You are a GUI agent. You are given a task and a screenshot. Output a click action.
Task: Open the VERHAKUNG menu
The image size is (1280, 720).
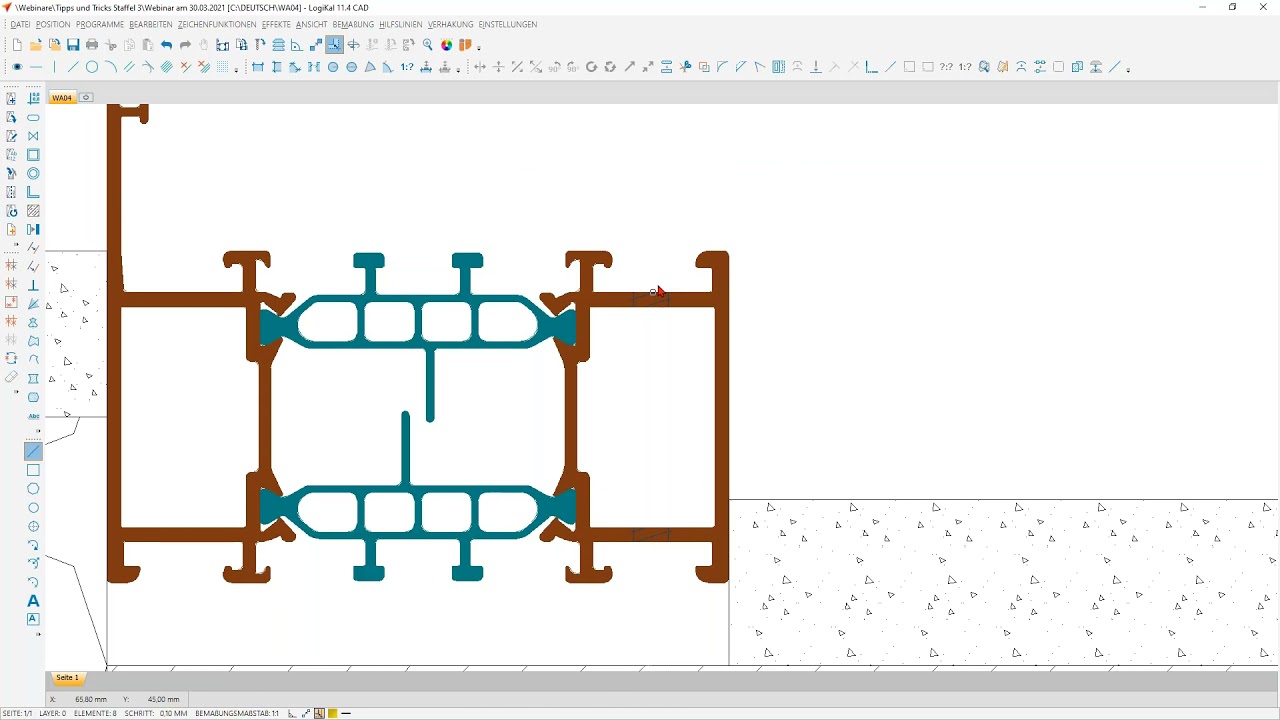[450, 24]
